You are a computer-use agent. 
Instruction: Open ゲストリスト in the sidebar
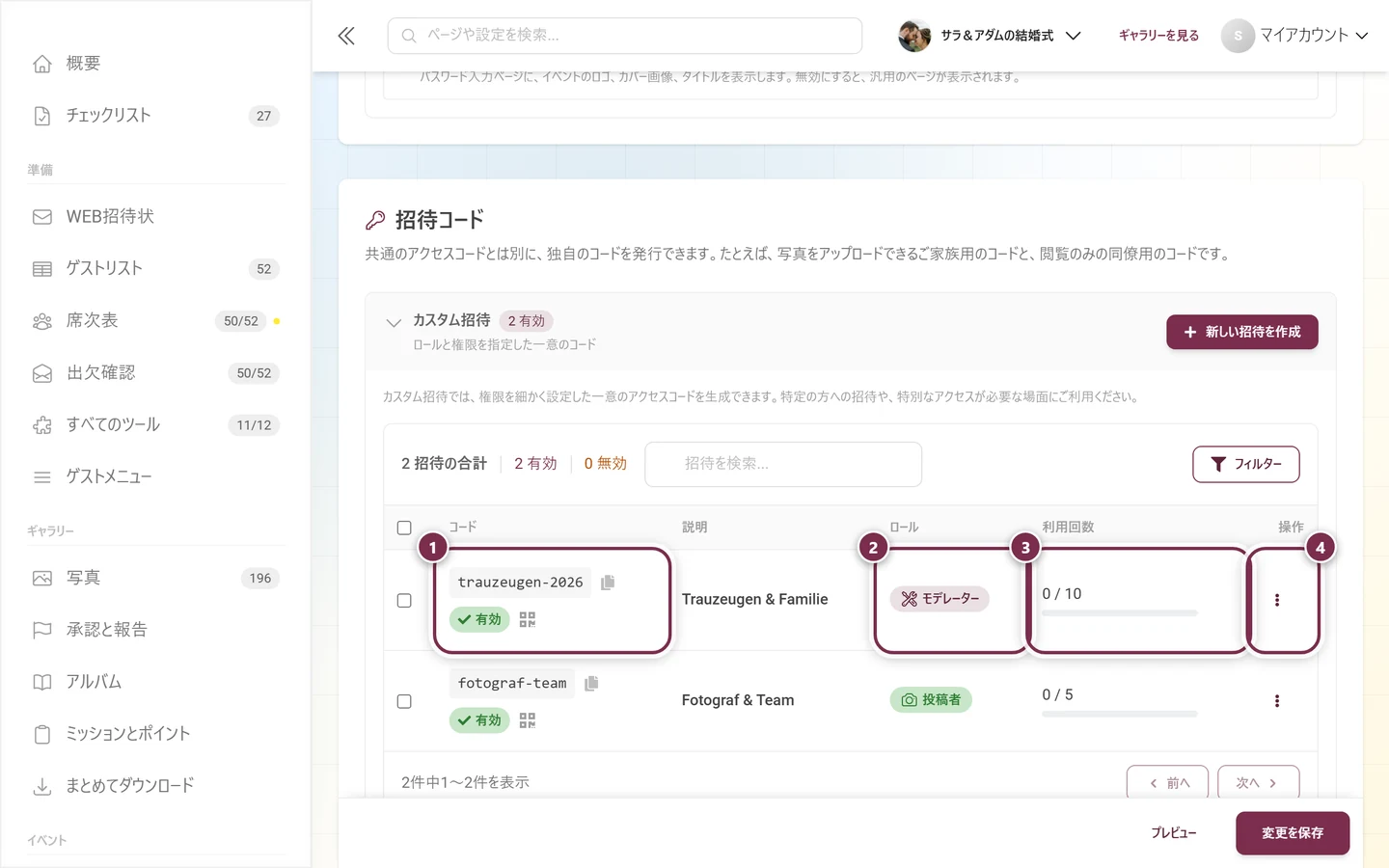point(155,269)
